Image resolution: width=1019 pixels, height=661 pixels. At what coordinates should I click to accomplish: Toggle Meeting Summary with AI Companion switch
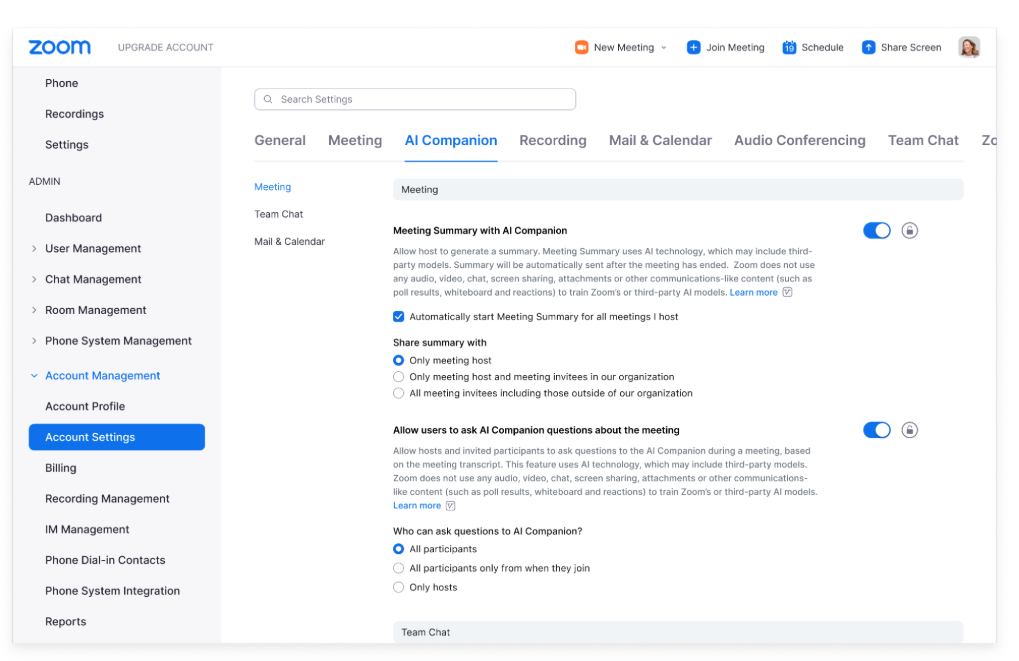click(877, 231)
